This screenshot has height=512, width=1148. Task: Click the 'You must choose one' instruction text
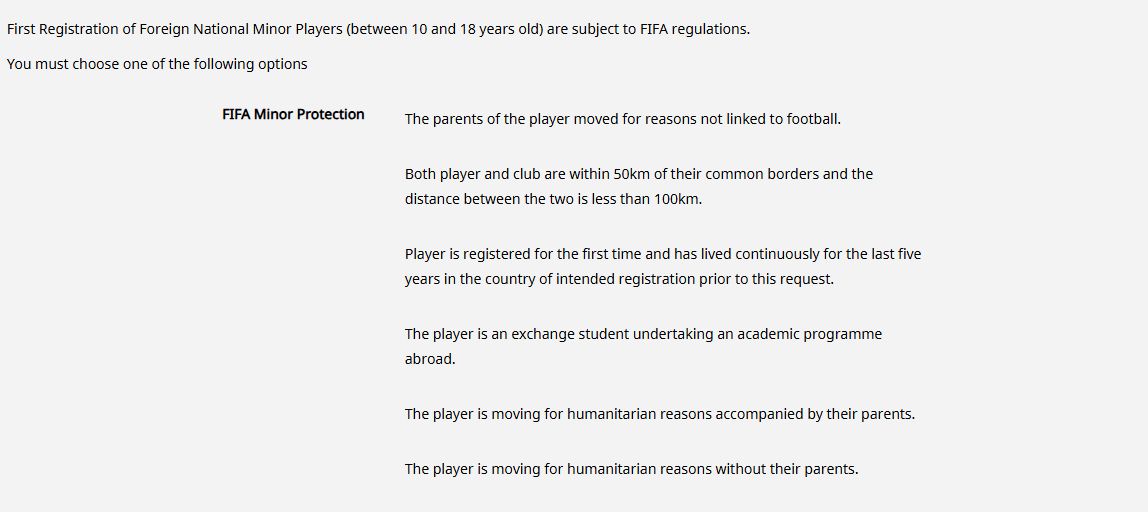coord(157,64)
